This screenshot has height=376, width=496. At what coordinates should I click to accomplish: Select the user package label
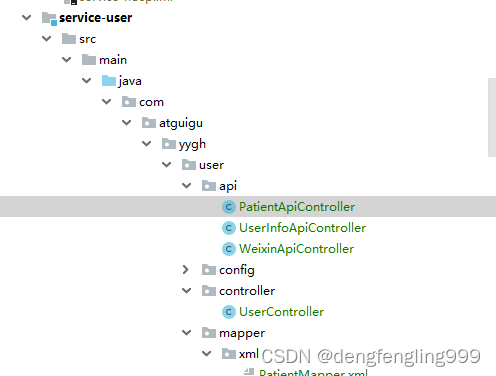(211, 165)
